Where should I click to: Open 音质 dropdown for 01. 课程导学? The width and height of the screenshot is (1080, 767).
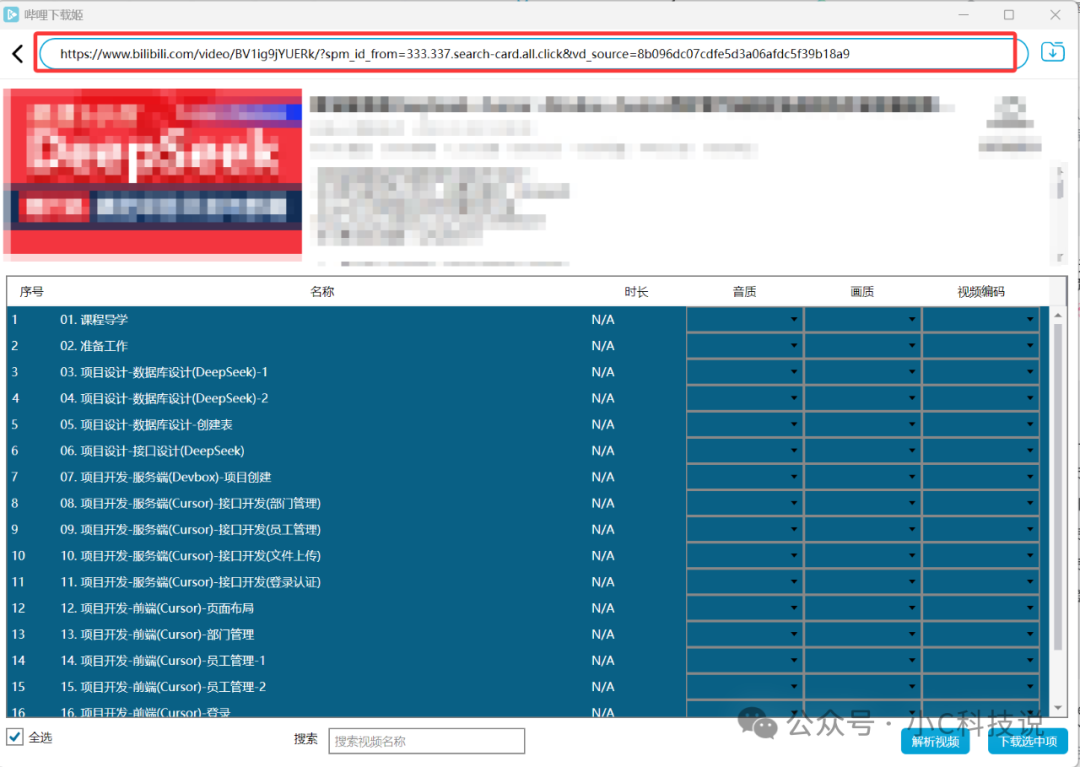click(x=745, y=319)
